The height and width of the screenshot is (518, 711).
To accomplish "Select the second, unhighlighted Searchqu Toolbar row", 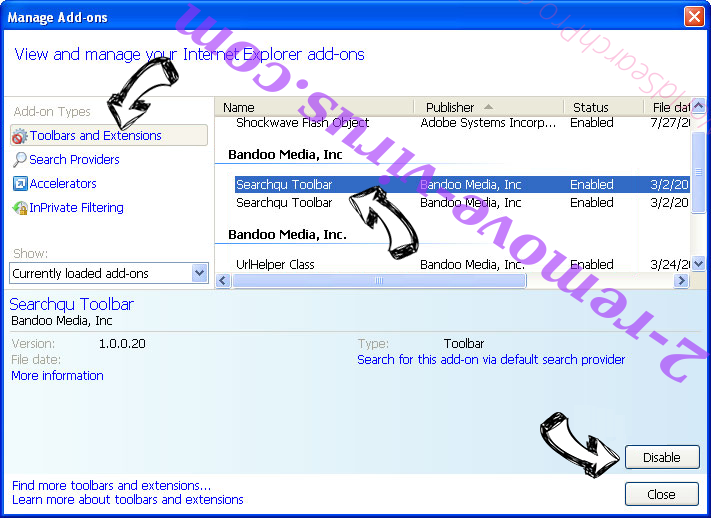I will coord(462,203).
